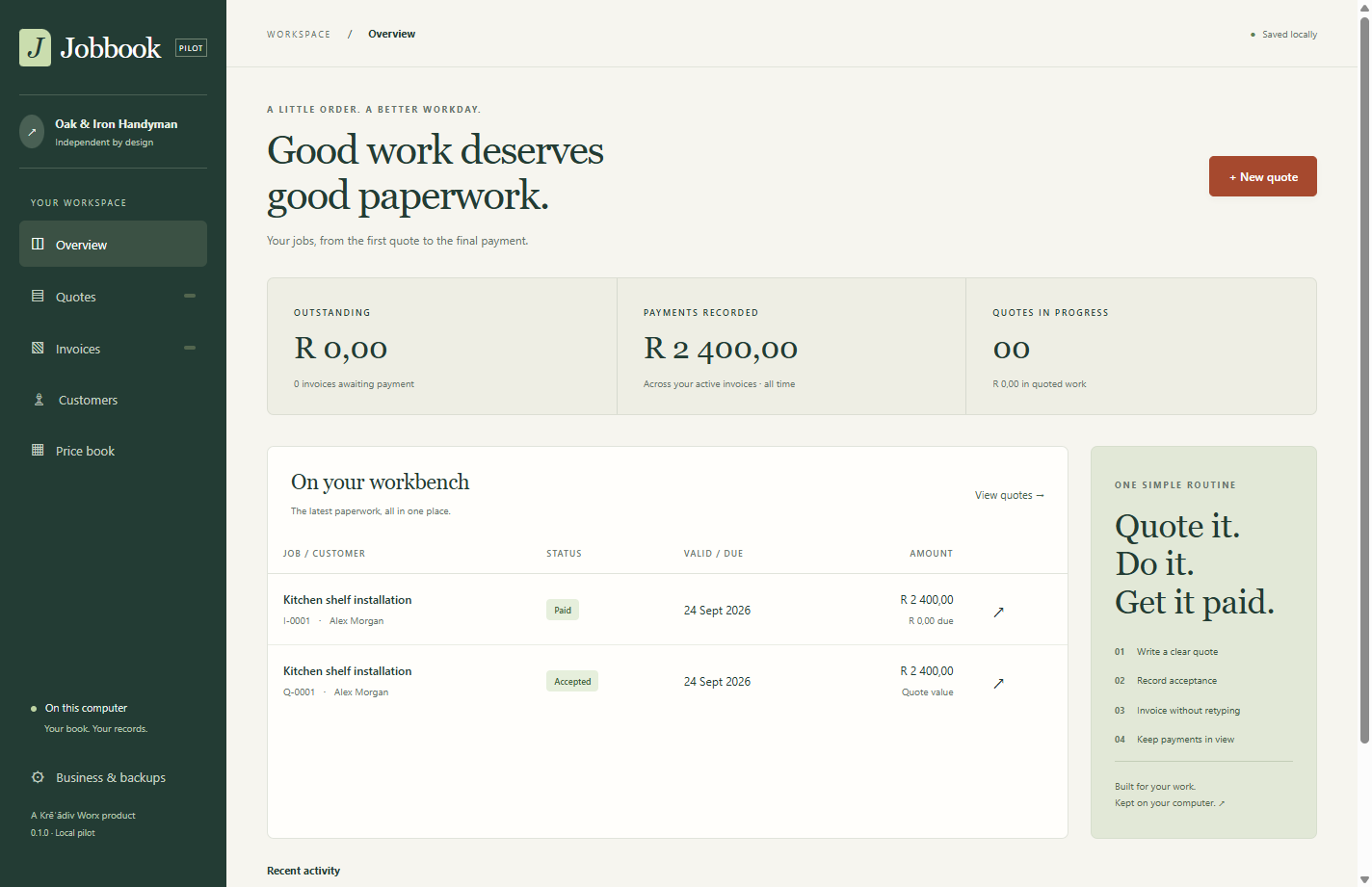
Task: Click the STATUS column header
Action: tap(564, 554)
